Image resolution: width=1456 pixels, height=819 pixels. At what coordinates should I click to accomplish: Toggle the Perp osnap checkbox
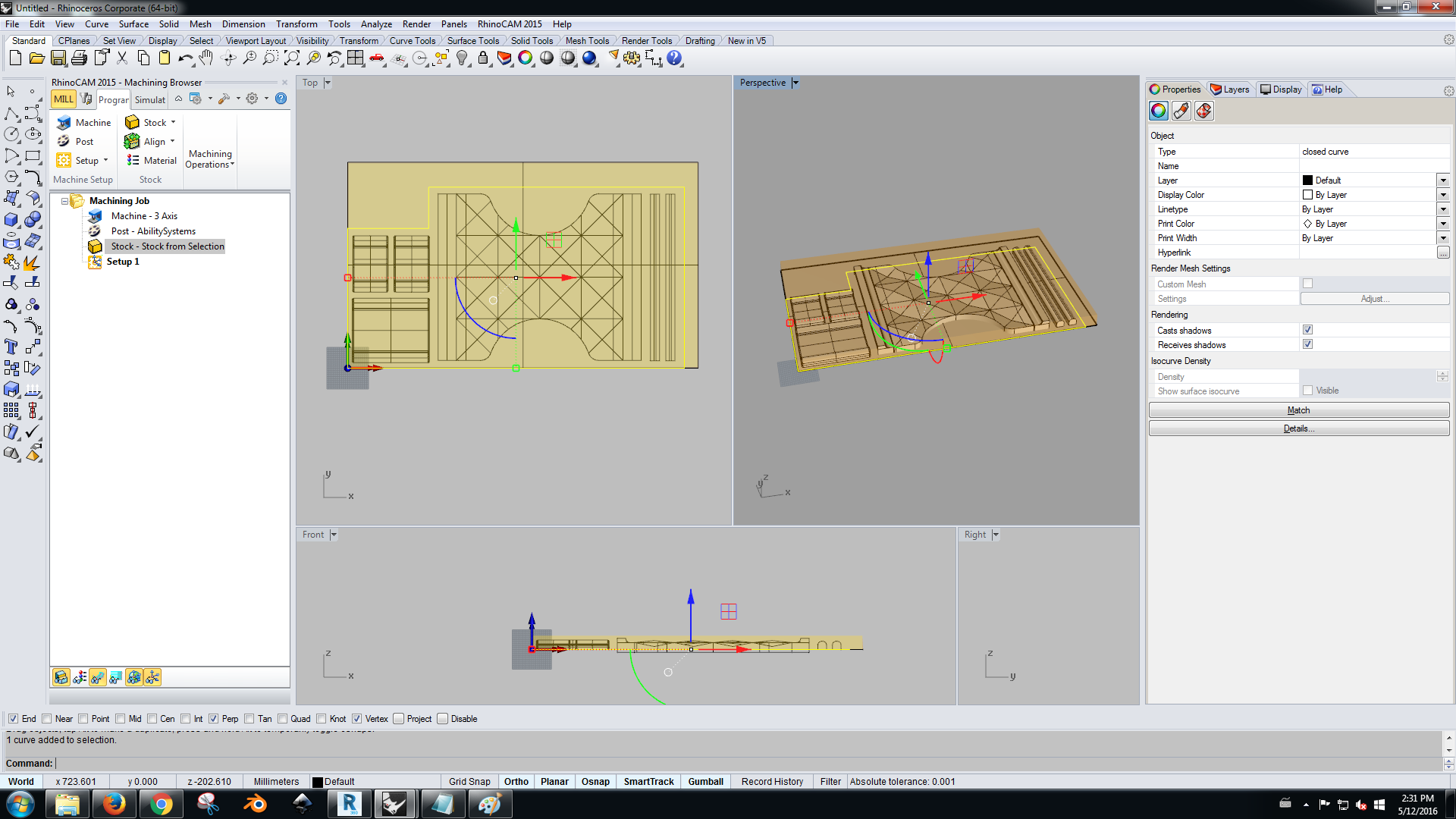pos(214,719)
